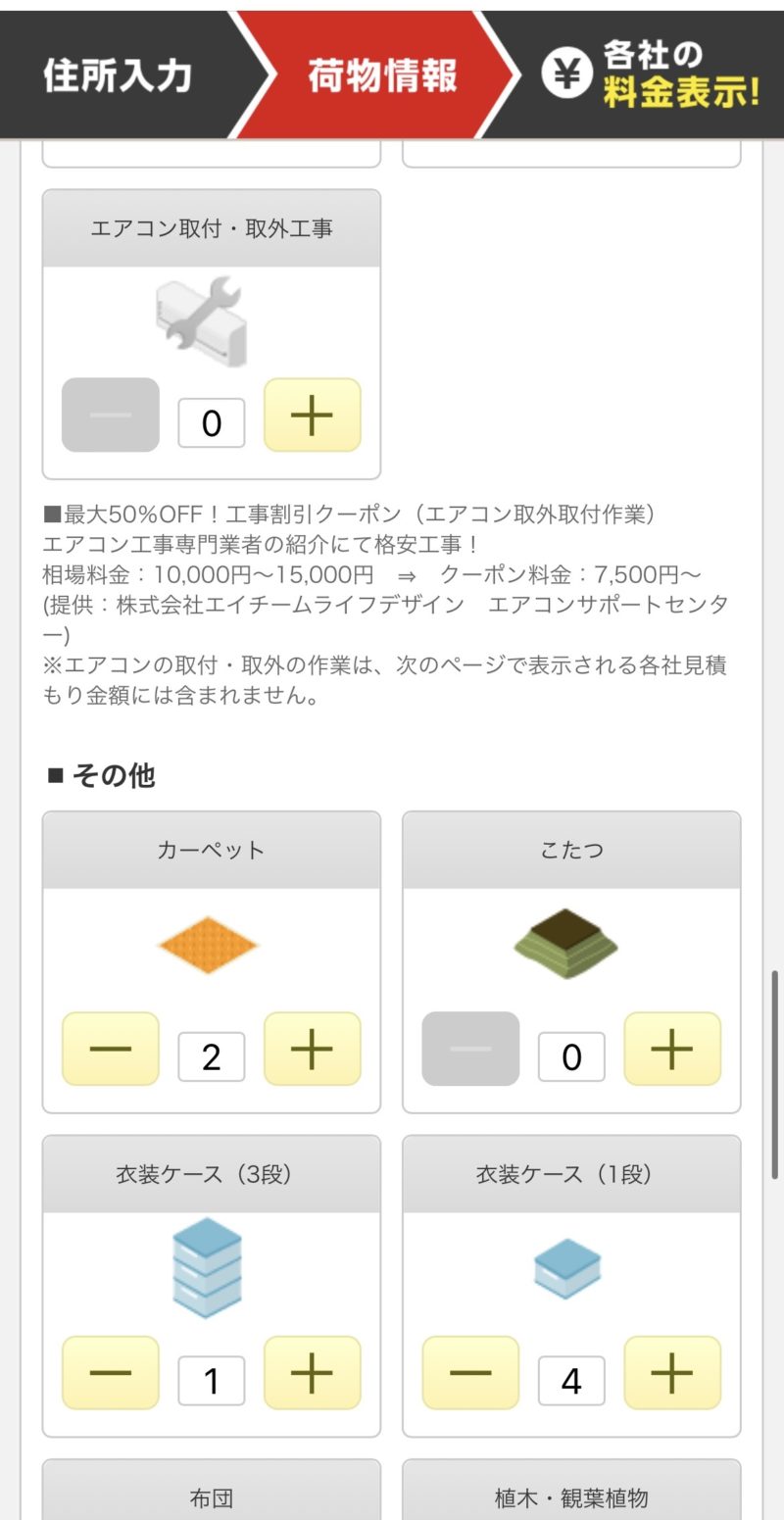Increase carpet (カーペット) quantity with plus
The height and width of the screenshot is (1520, 784).
click(312, 1049)
